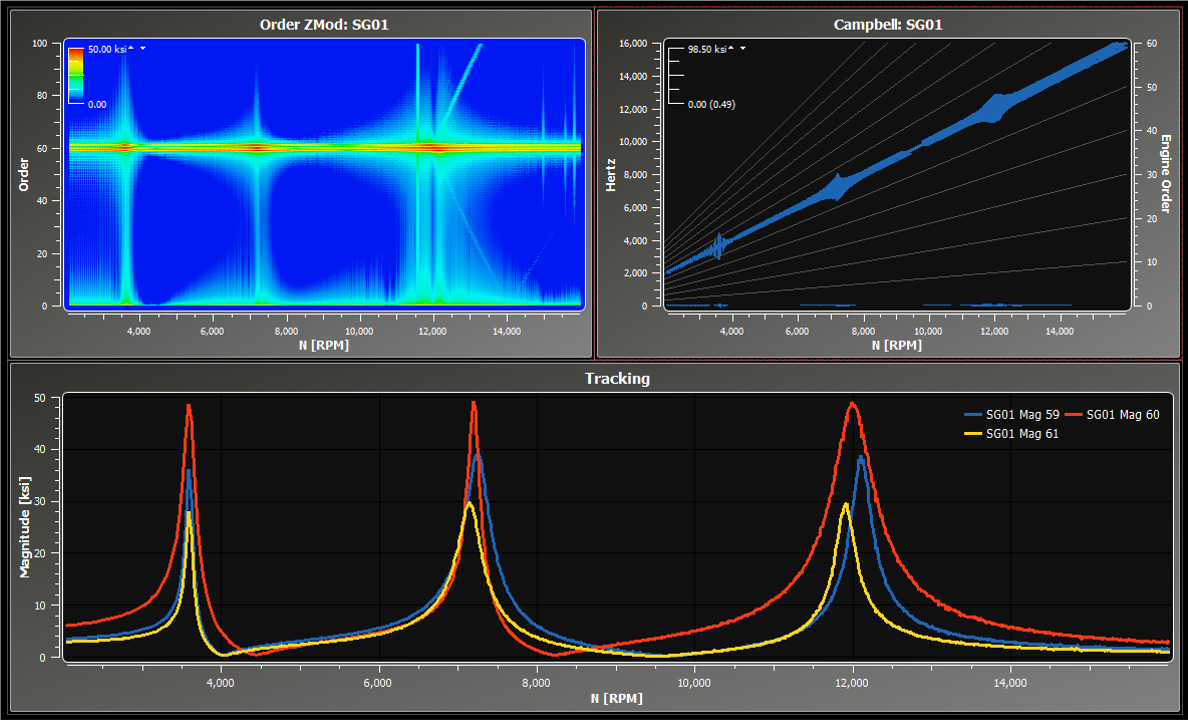The image size is (1188, 720).
Task: Click the 98.50 ksi Campbell scale value
Action: click(x=706, y=48)
